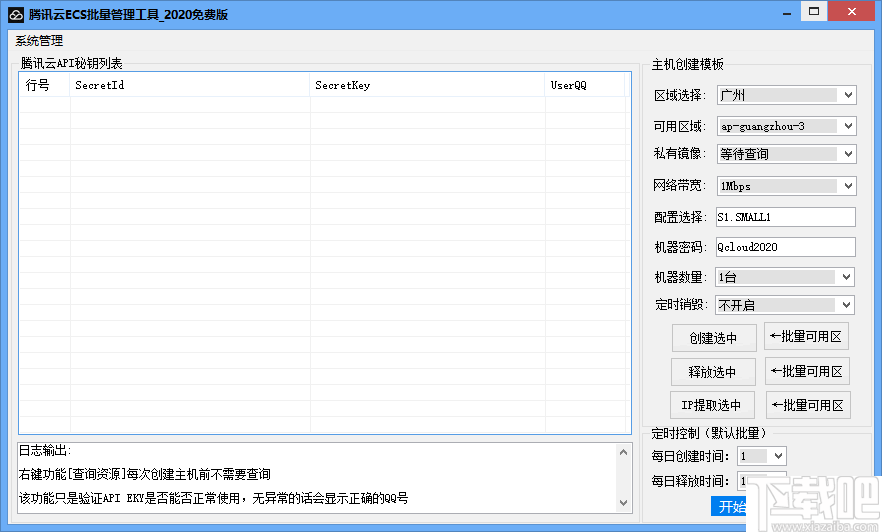Minimize the window
882x532 pixels.
click(x=786, y=12)
